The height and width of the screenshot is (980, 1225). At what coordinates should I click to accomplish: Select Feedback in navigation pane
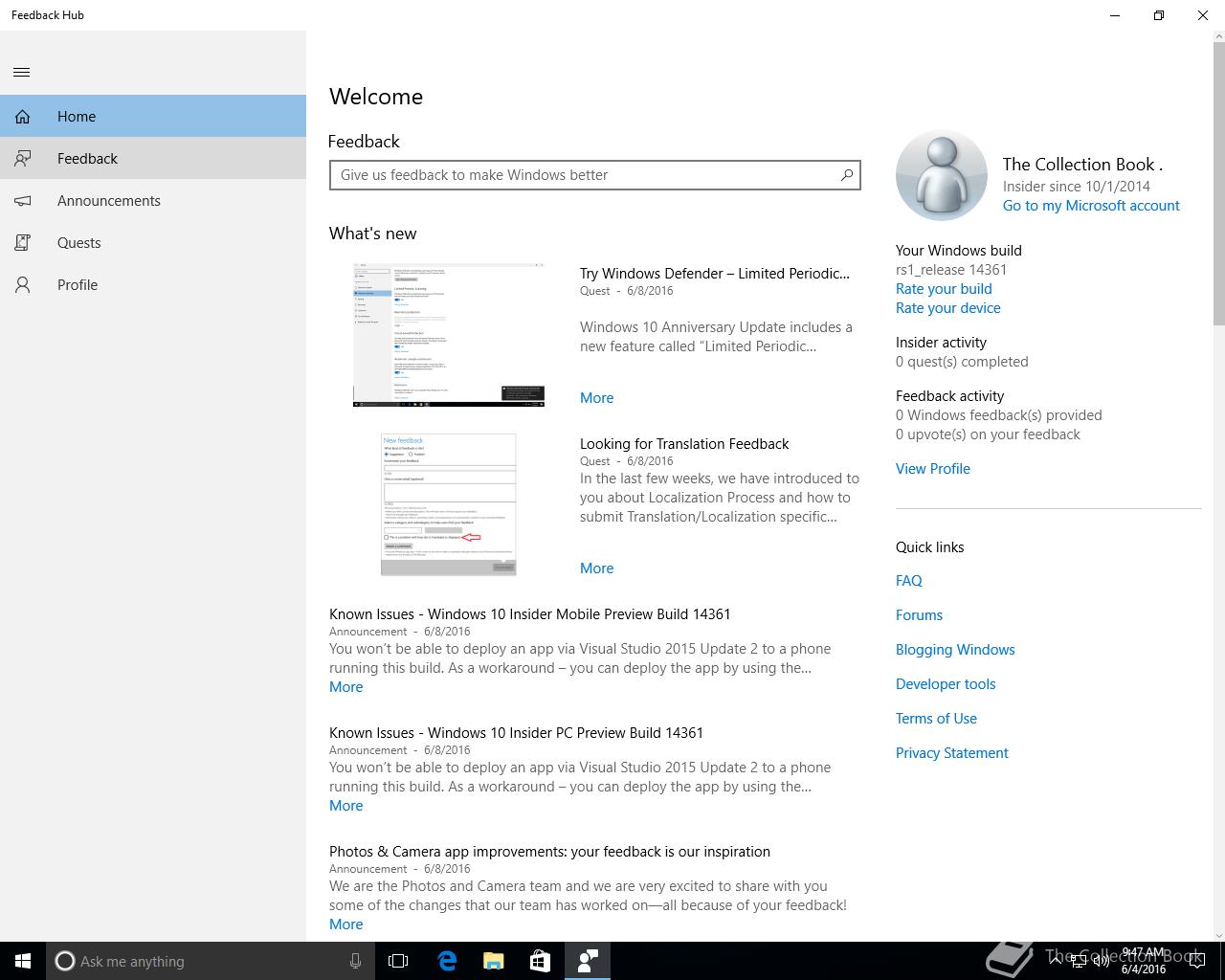pos(153,159)
